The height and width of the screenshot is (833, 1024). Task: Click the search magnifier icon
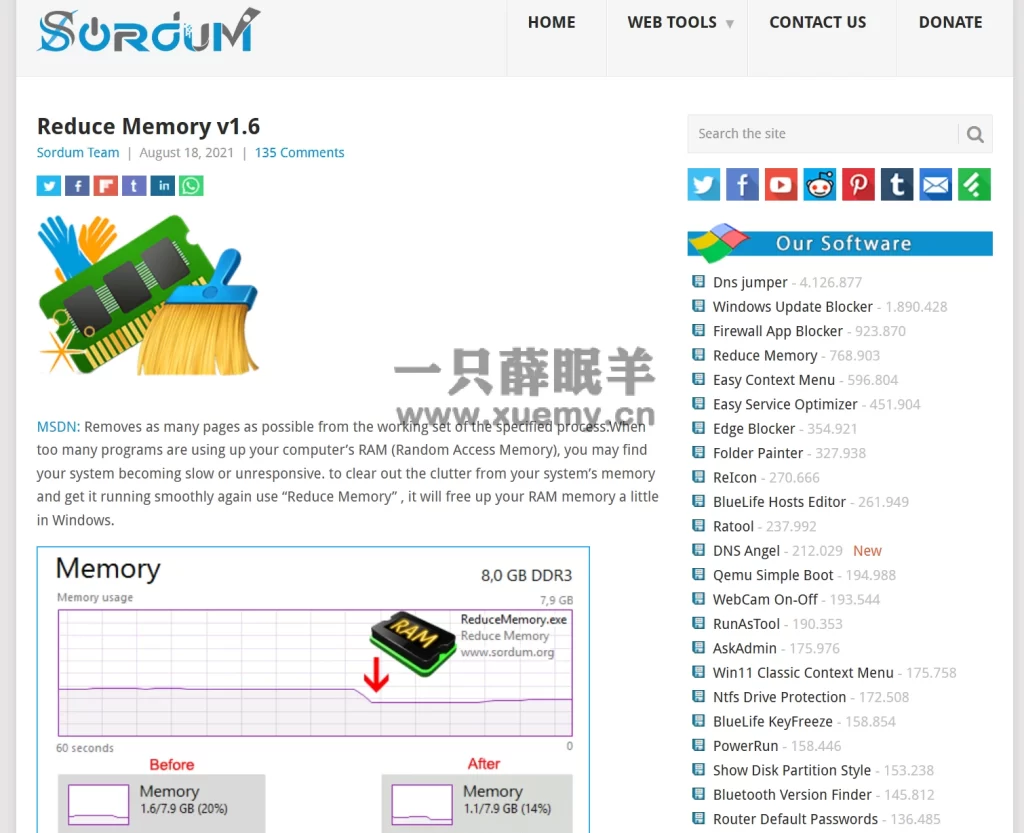(975, 134)
